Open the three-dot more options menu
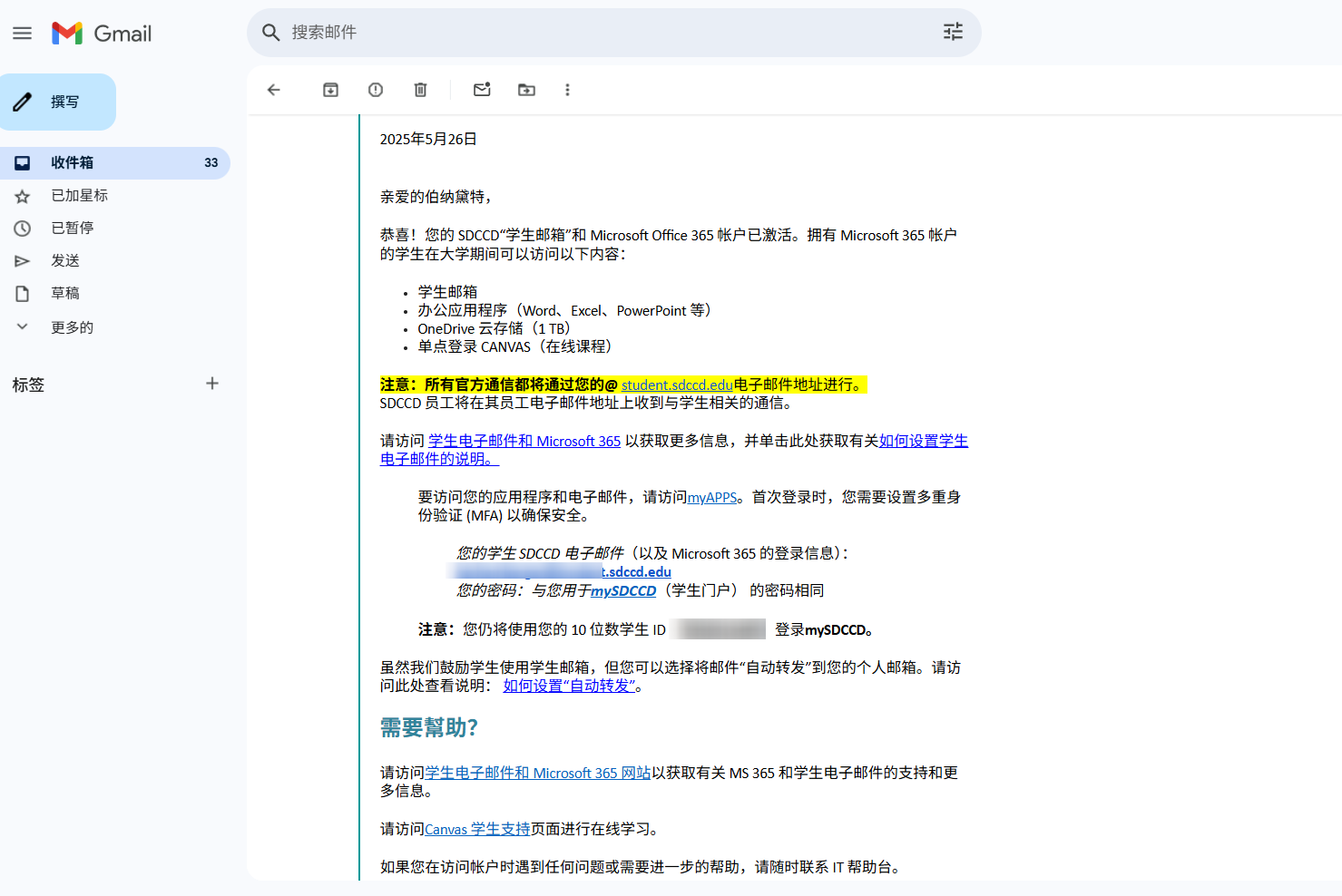This screenshot has height=896, width=1342. 567,90
